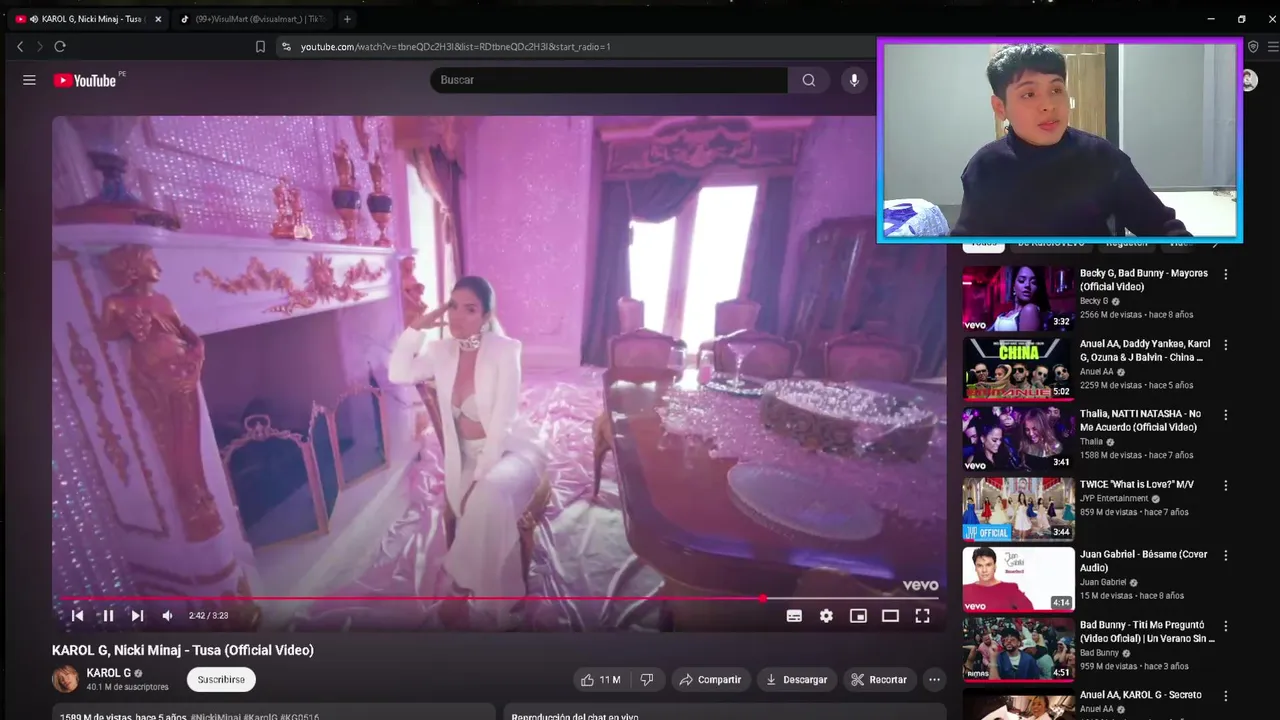Open the KAROL G channel avatar

tap(65, 680)
